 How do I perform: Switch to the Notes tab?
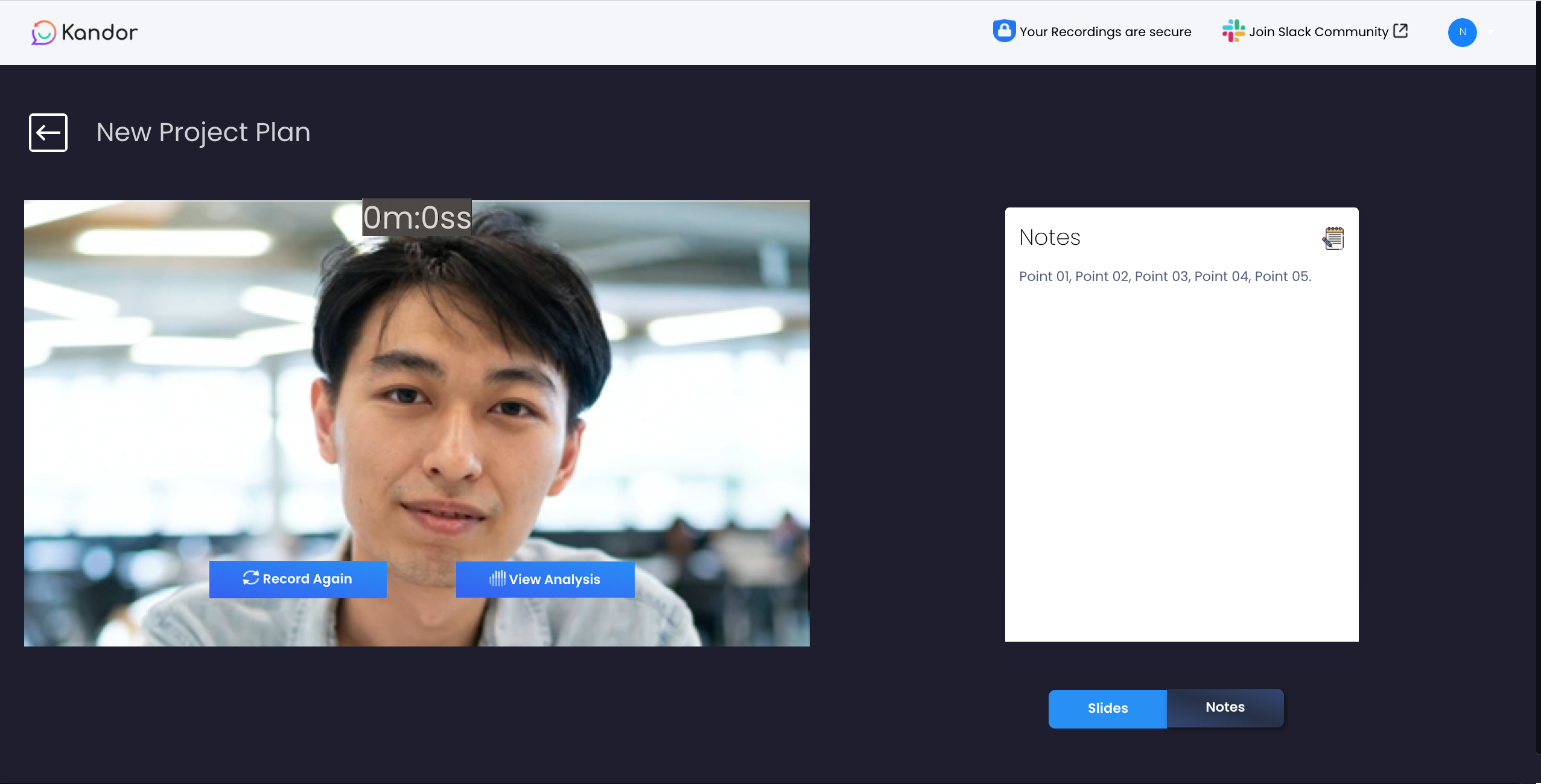[1225, 707]
